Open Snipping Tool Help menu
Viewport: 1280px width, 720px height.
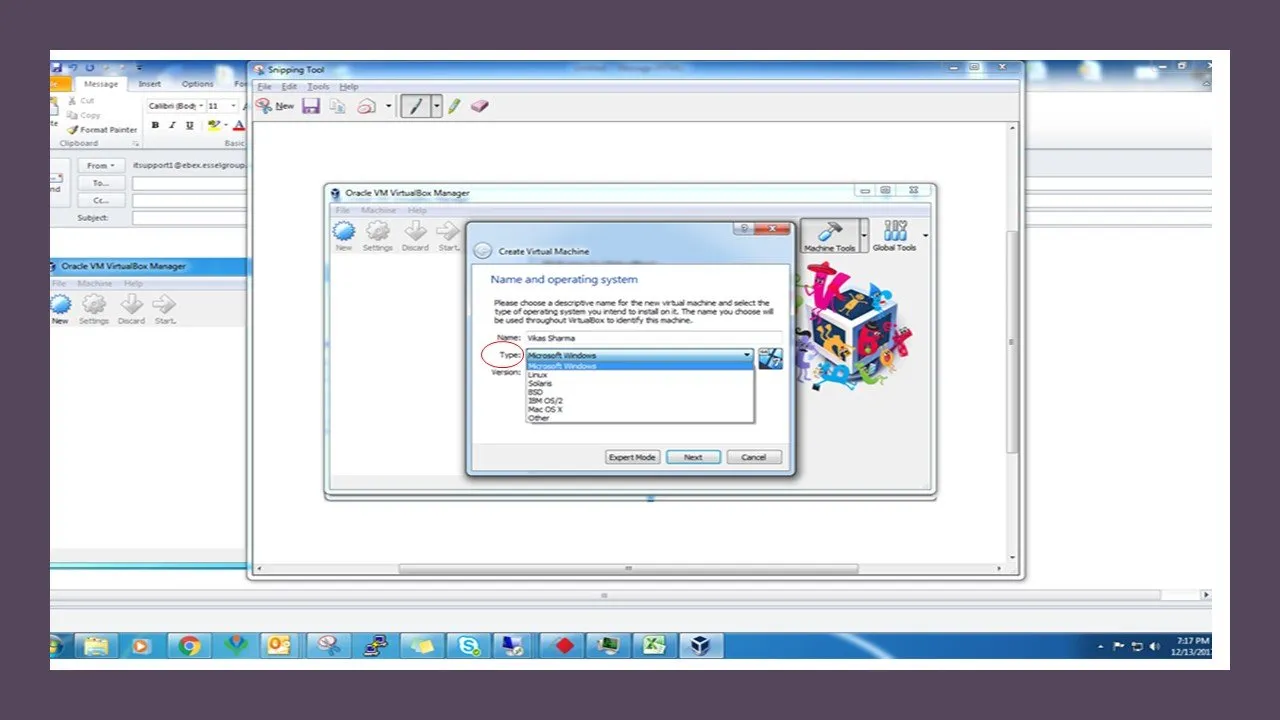click(x=349, y=87)
